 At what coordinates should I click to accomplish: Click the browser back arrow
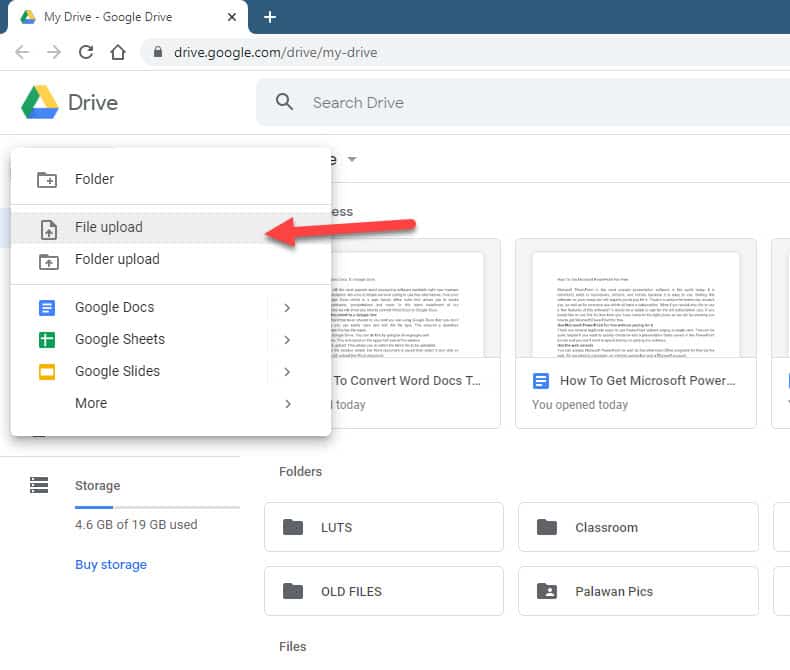pos(22,52)
